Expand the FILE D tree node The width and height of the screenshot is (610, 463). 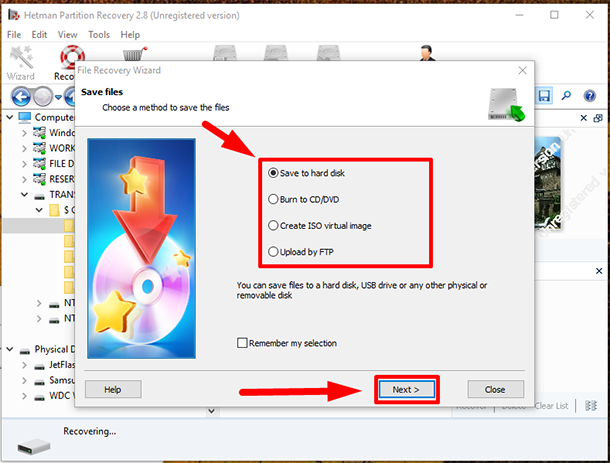[x=24, y=164]
